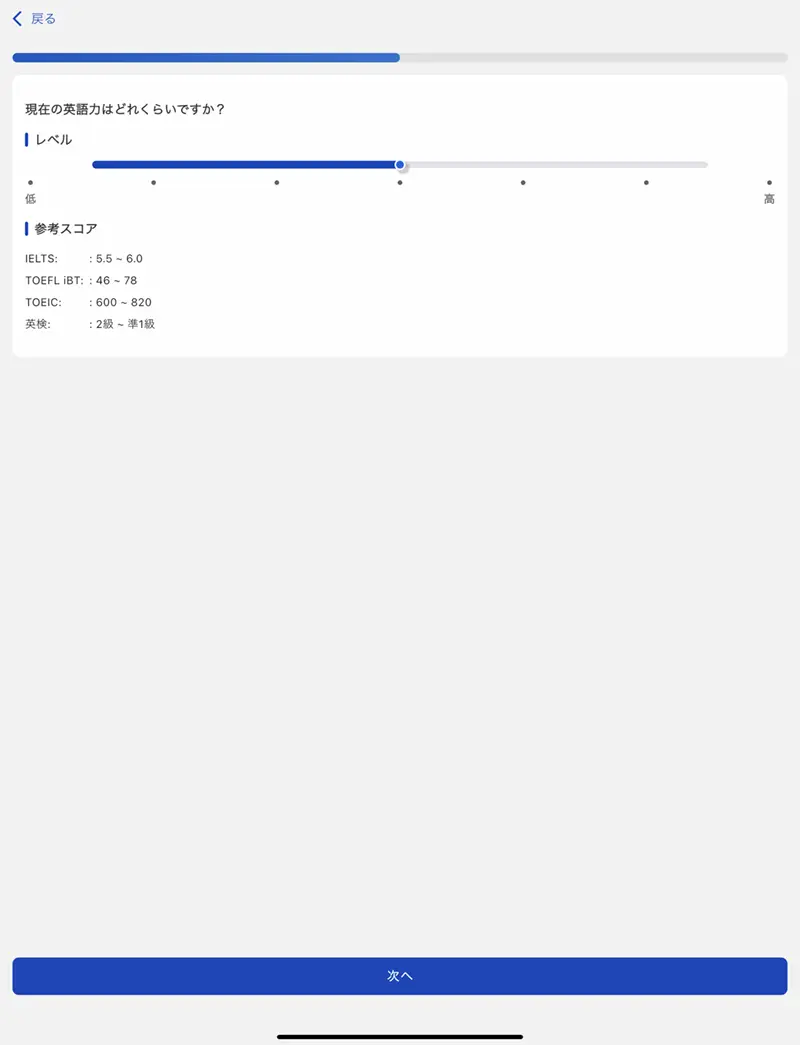
Task: Tap the back chevron arrow icon
Action: click(17, 19)
